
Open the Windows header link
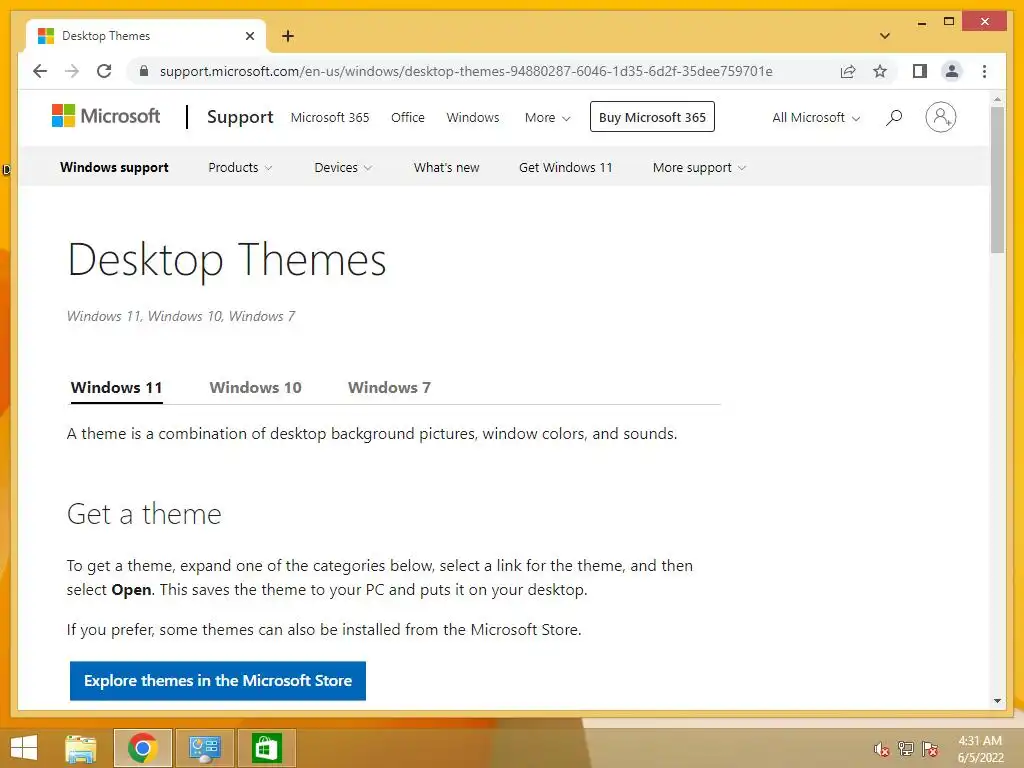[473, 118]
